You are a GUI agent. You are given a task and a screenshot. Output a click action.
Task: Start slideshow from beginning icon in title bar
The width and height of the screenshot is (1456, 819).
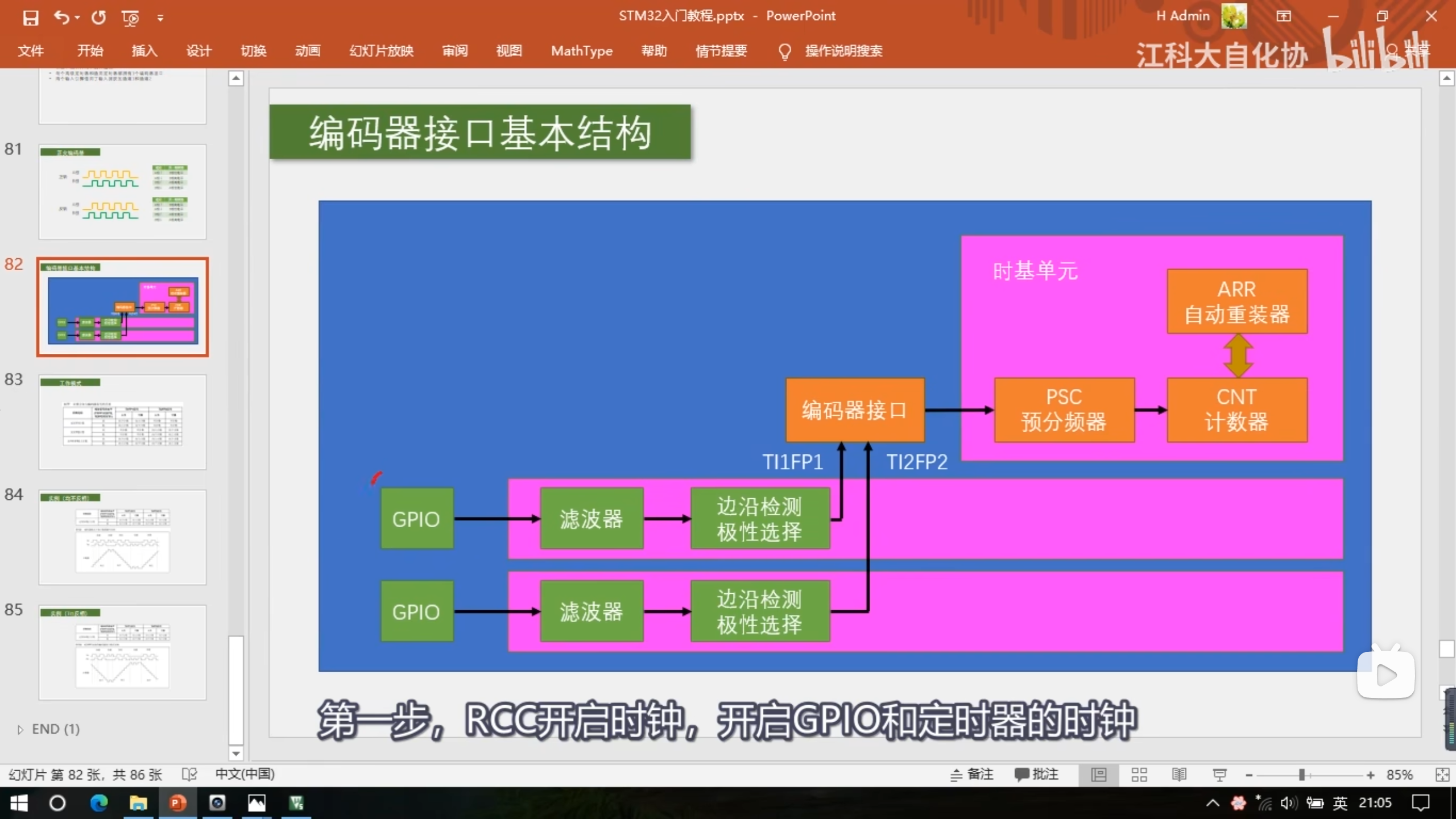(130, 18)
